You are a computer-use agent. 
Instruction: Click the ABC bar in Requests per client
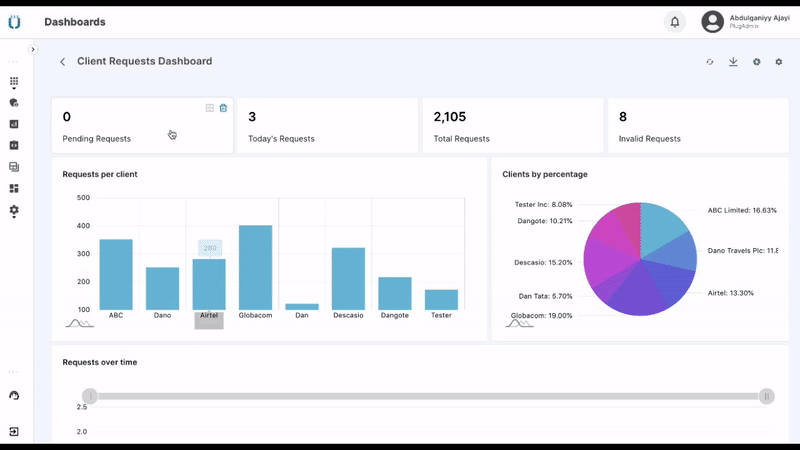coord(116,274)
